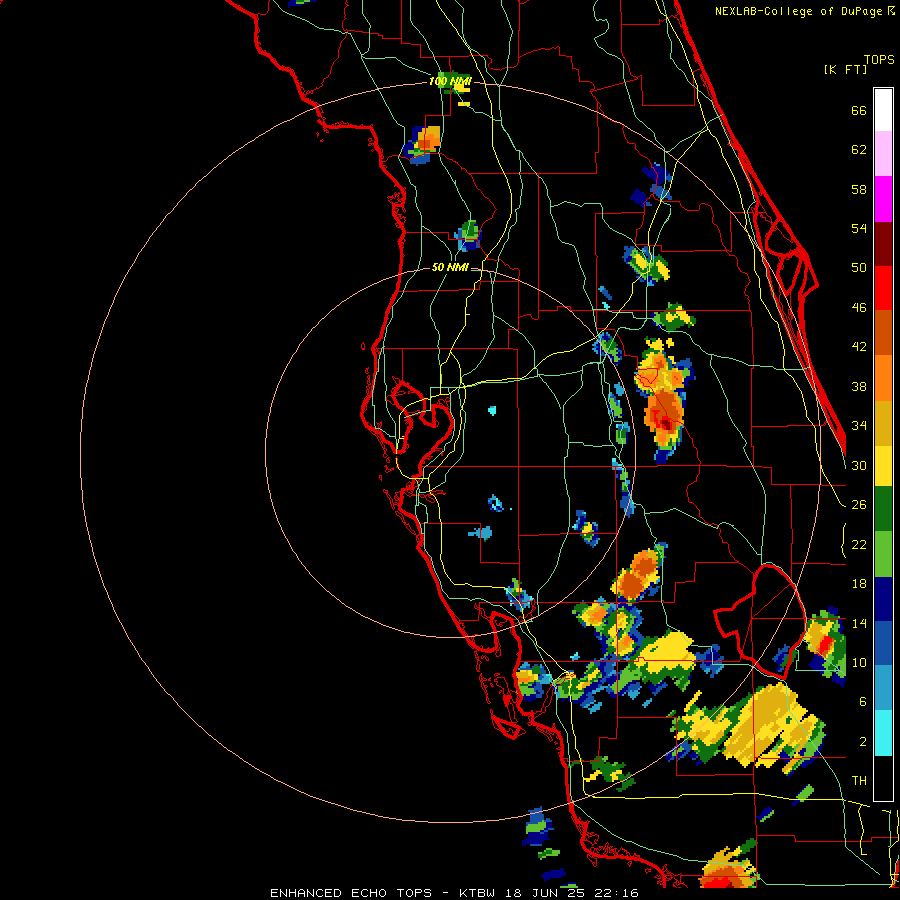Select the "58" legend value
Image resolution: width=900 pixels, height=900 pixels.
coord(859,189)
